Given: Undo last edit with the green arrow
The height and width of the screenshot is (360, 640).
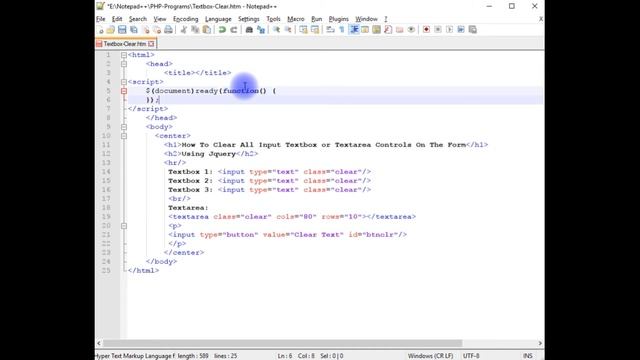Looking at the screenshot, I should click(222, 30).
